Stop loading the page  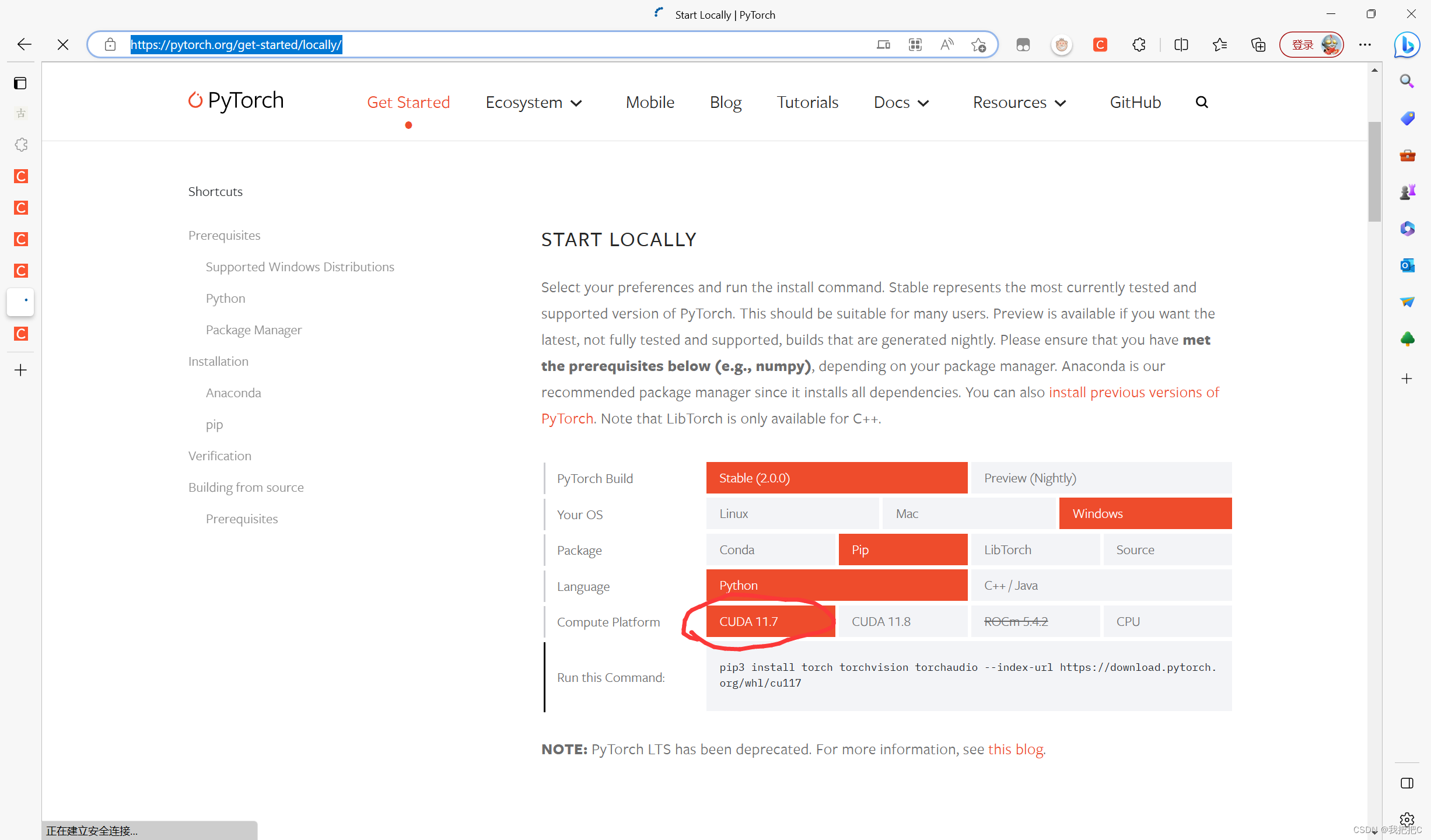63,44
